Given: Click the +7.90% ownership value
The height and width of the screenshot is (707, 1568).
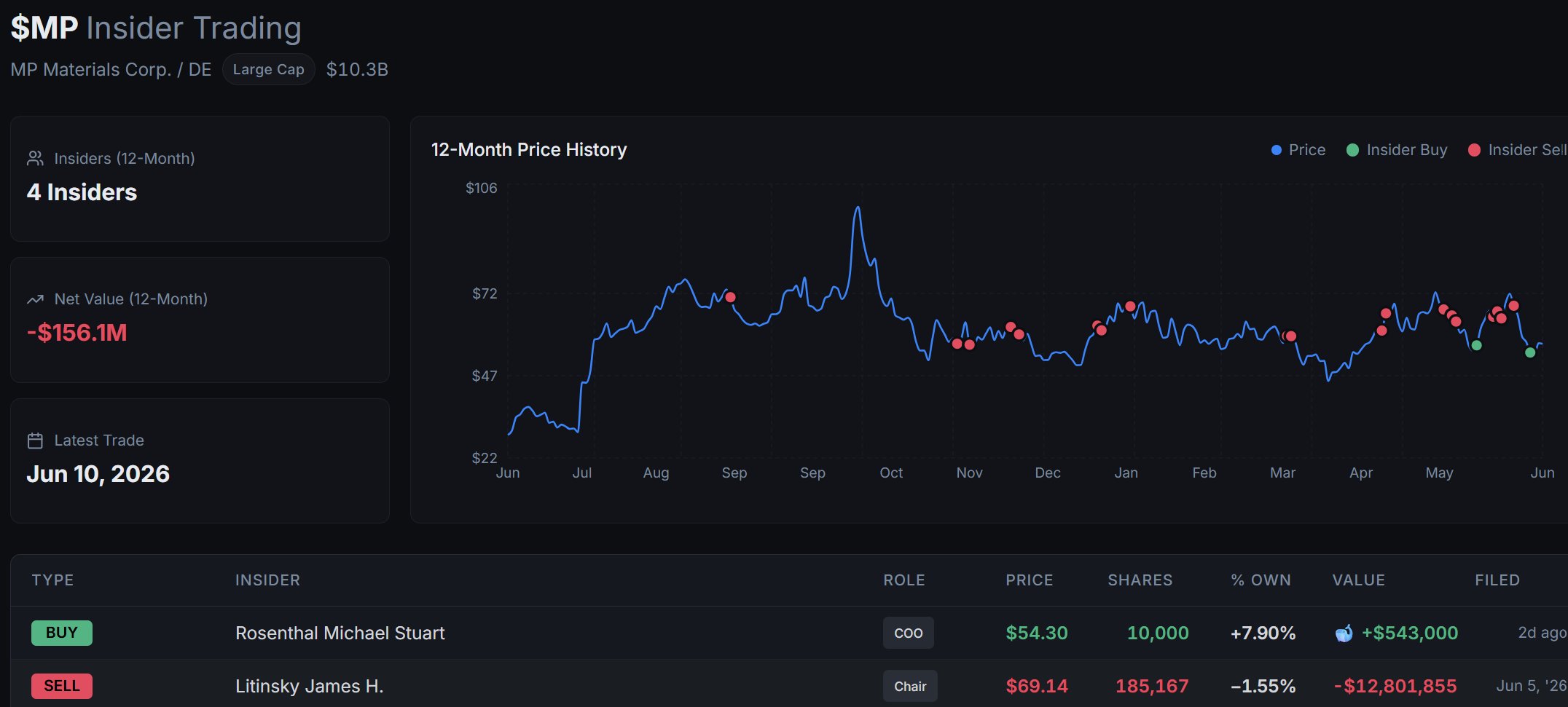Looking at the screenshot, I should tap(1263, 633).
